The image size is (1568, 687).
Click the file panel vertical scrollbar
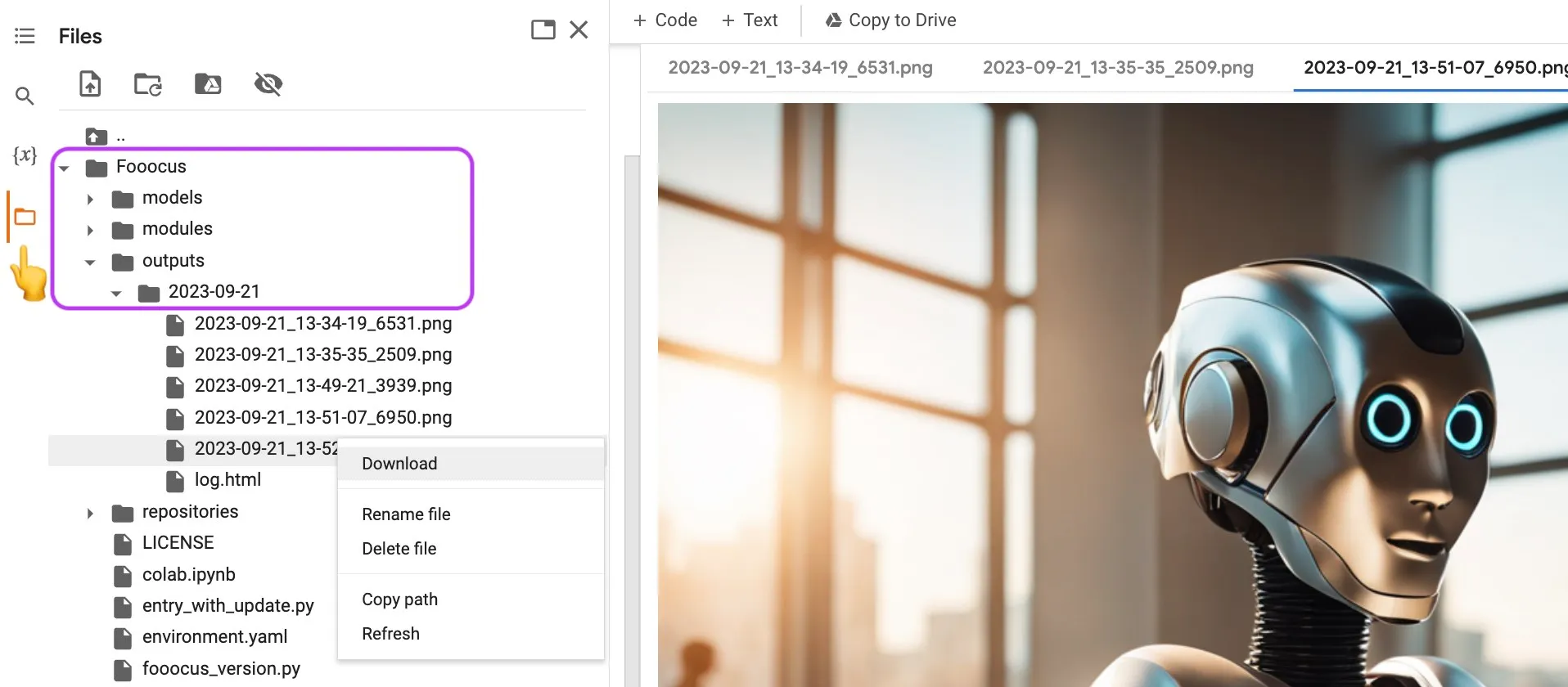[632, 420]
